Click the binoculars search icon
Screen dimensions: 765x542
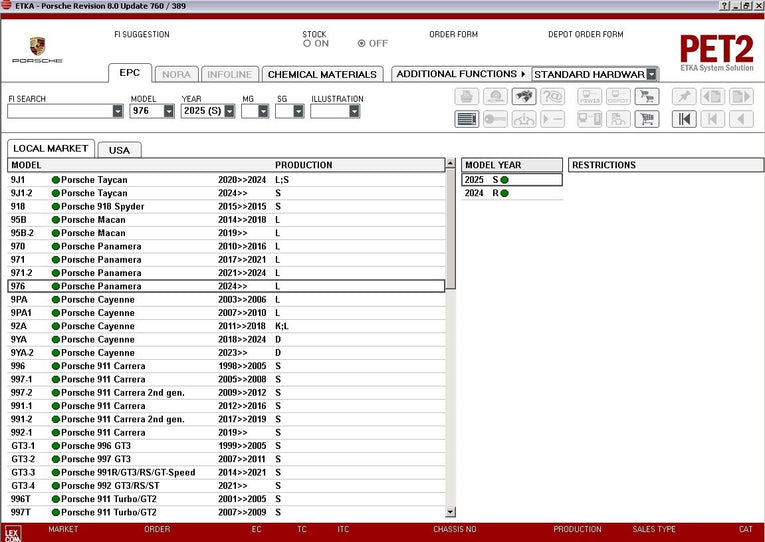coord(523,97)
